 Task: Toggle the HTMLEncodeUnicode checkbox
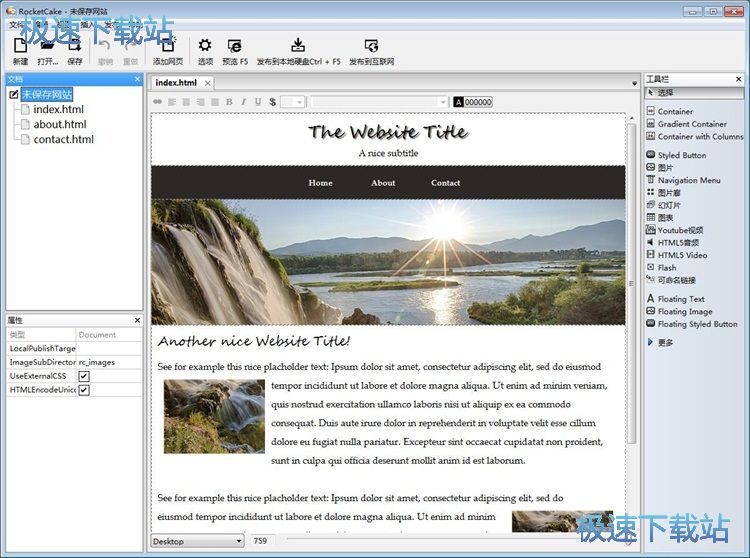click(x=84, y=390)
